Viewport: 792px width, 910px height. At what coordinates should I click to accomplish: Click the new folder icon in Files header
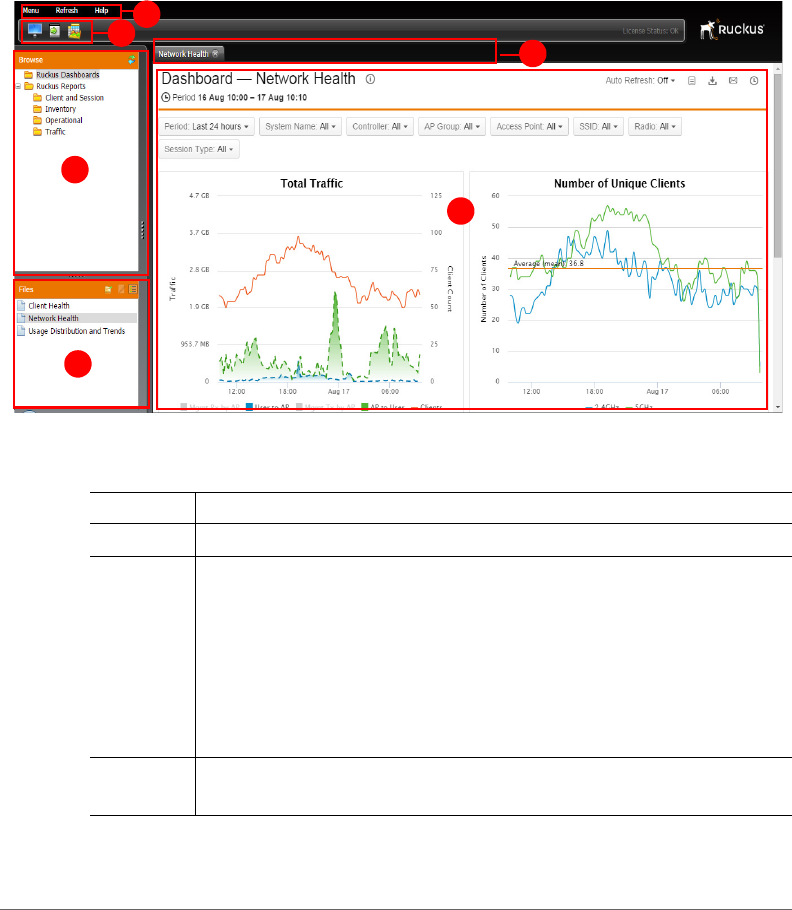click(x=108, y=289)
